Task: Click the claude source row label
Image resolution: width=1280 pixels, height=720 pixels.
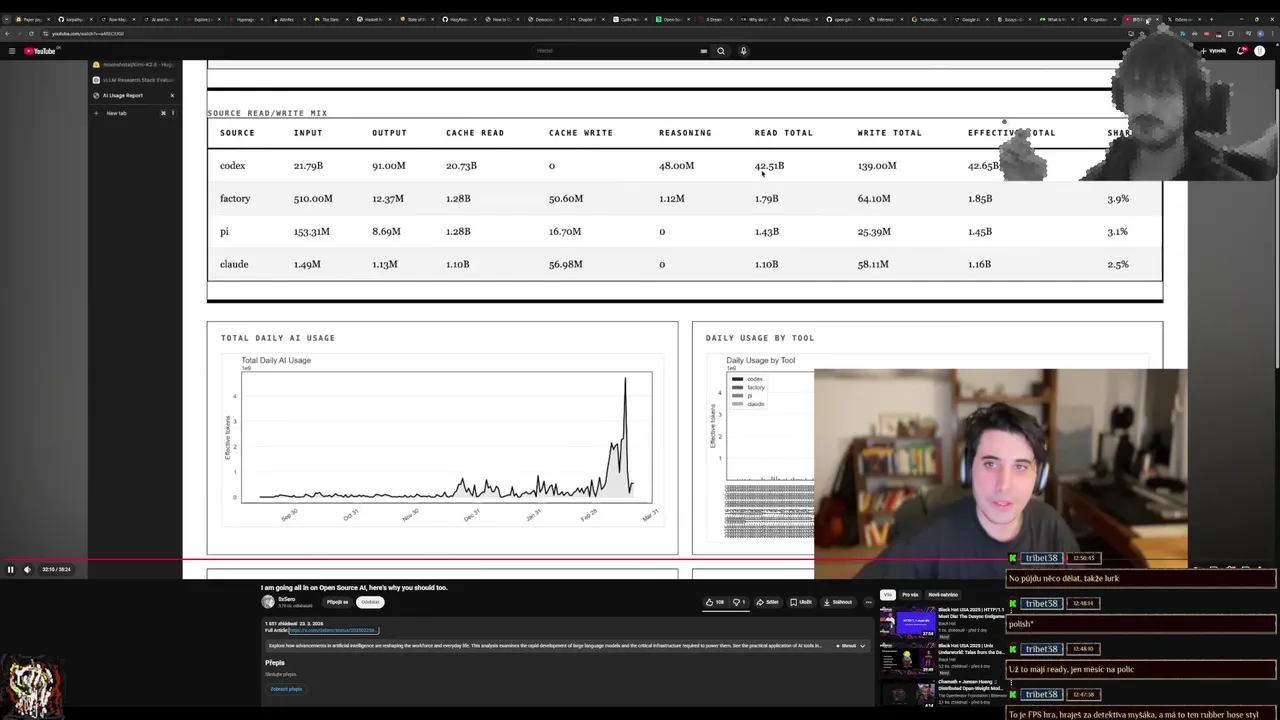Action: pos(234,264)
